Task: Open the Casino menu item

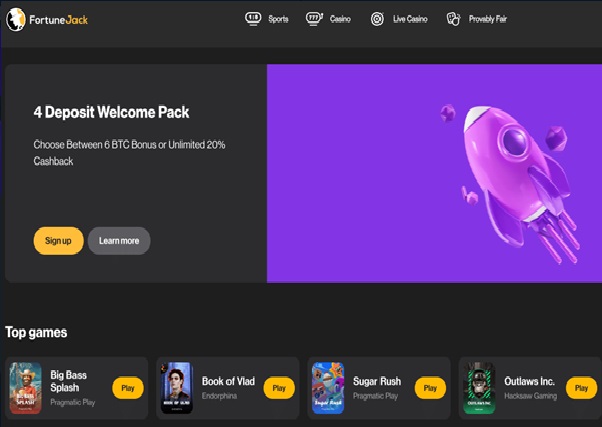Action: [x=339, y=19]
